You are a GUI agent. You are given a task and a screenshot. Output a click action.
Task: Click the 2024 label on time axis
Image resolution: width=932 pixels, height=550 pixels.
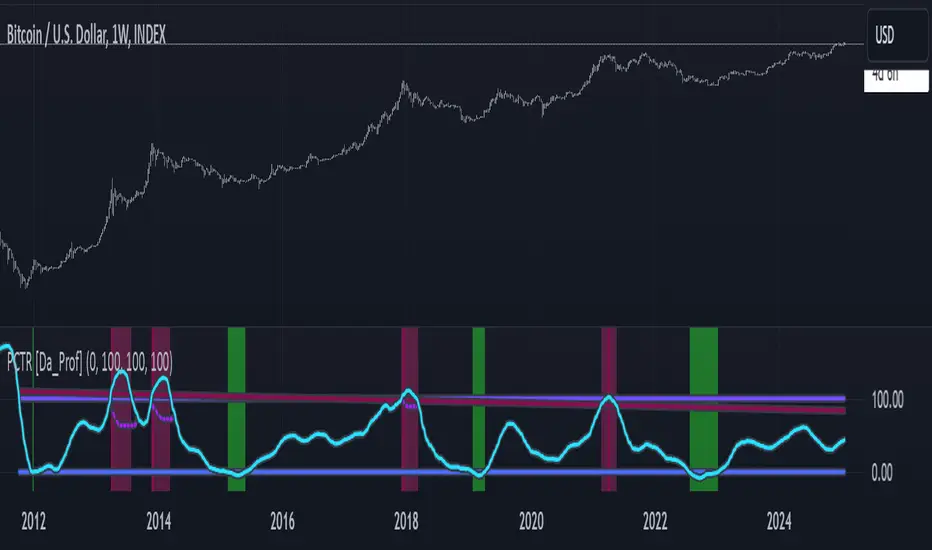click(x=779, y=521)
